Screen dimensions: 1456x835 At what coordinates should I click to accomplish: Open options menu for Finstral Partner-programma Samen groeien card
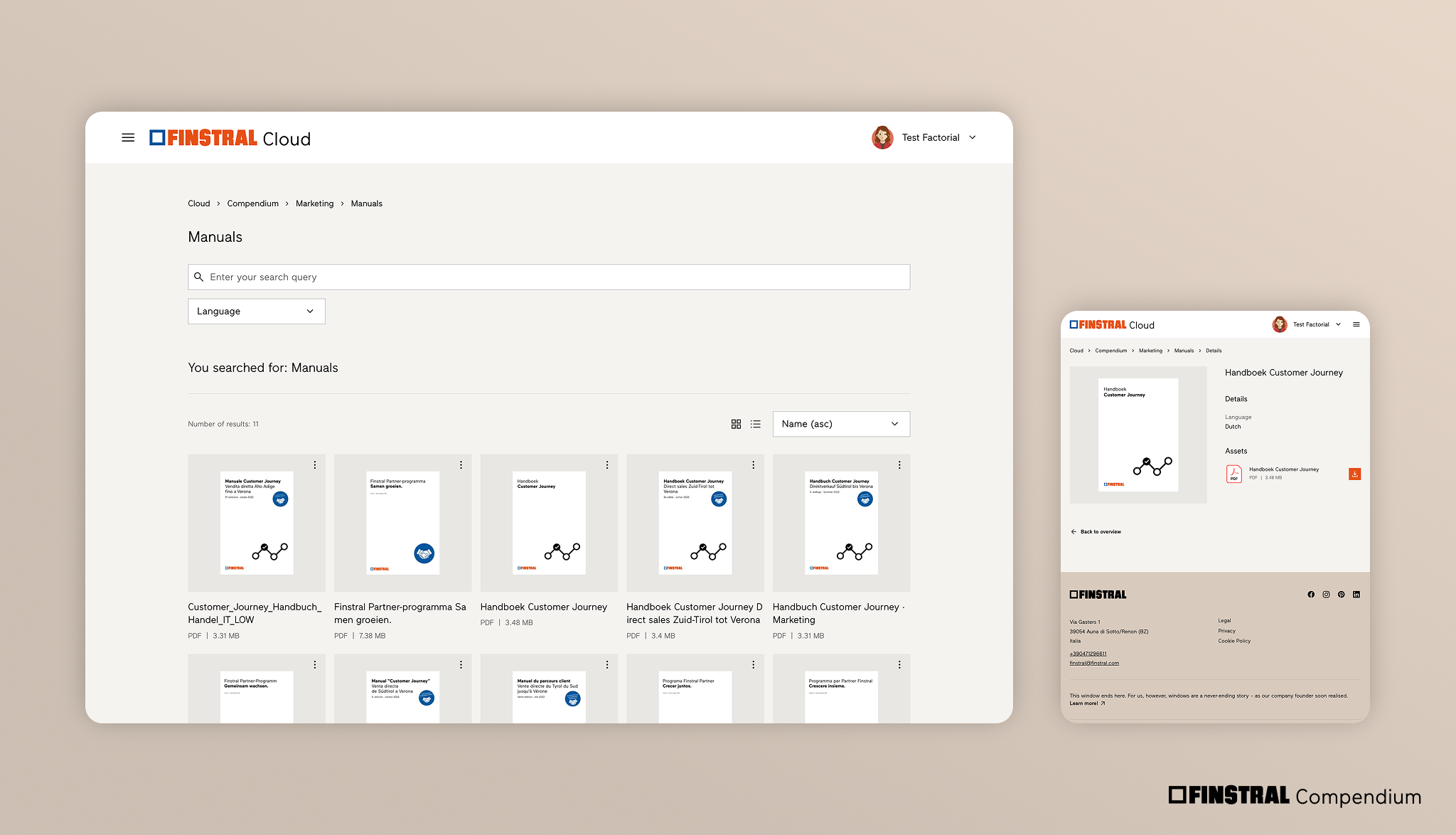[x=461, y=464]
